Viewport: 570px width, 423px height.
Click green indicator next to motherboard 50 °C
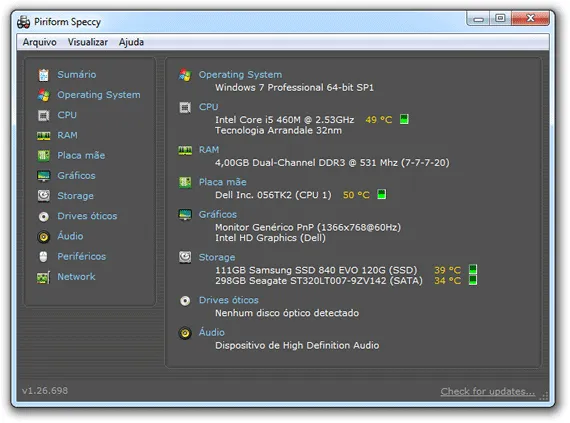coord(381,194)
